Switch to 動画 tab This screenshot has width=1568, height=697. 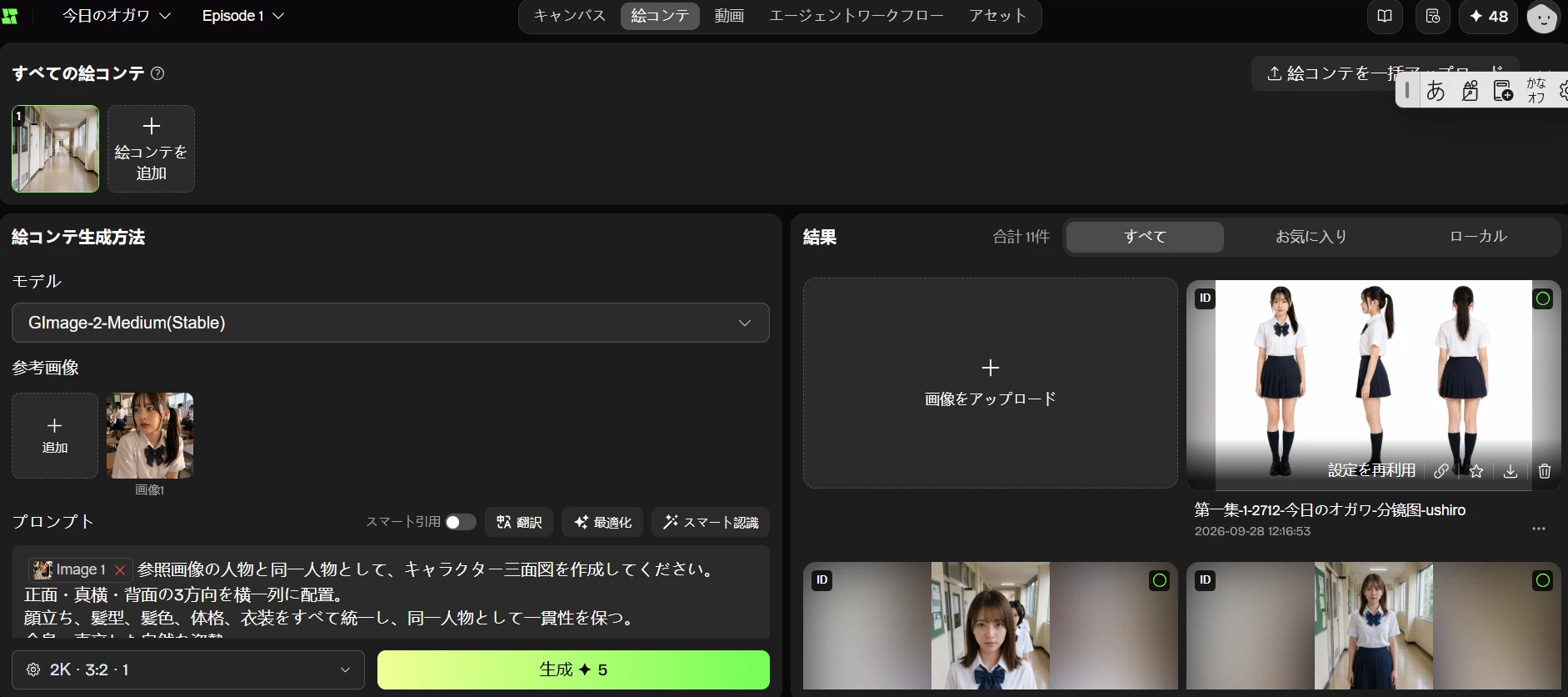[x=729, y=16]
